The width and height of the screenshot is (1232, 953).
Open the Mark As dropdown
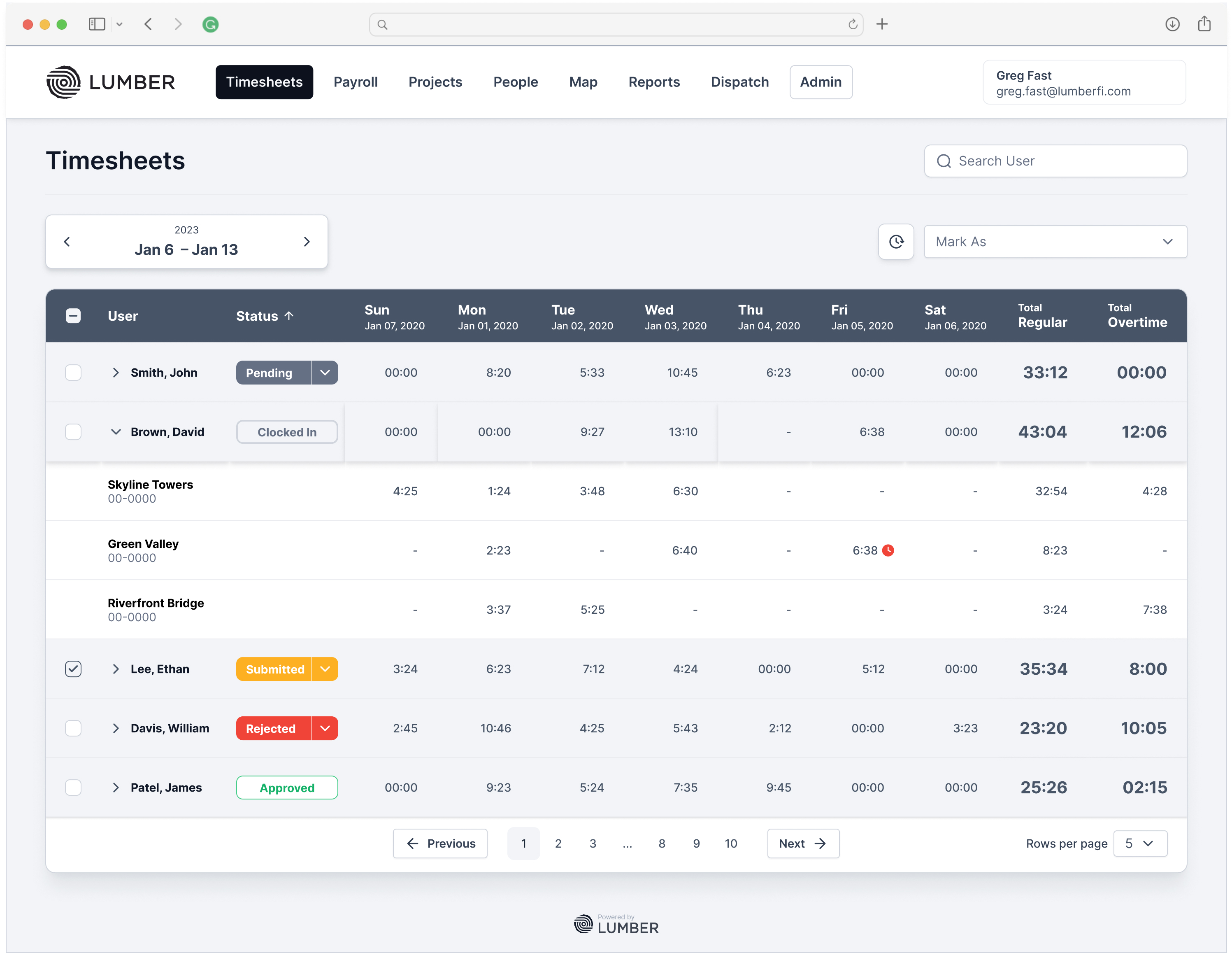(x=1054, y=242)
